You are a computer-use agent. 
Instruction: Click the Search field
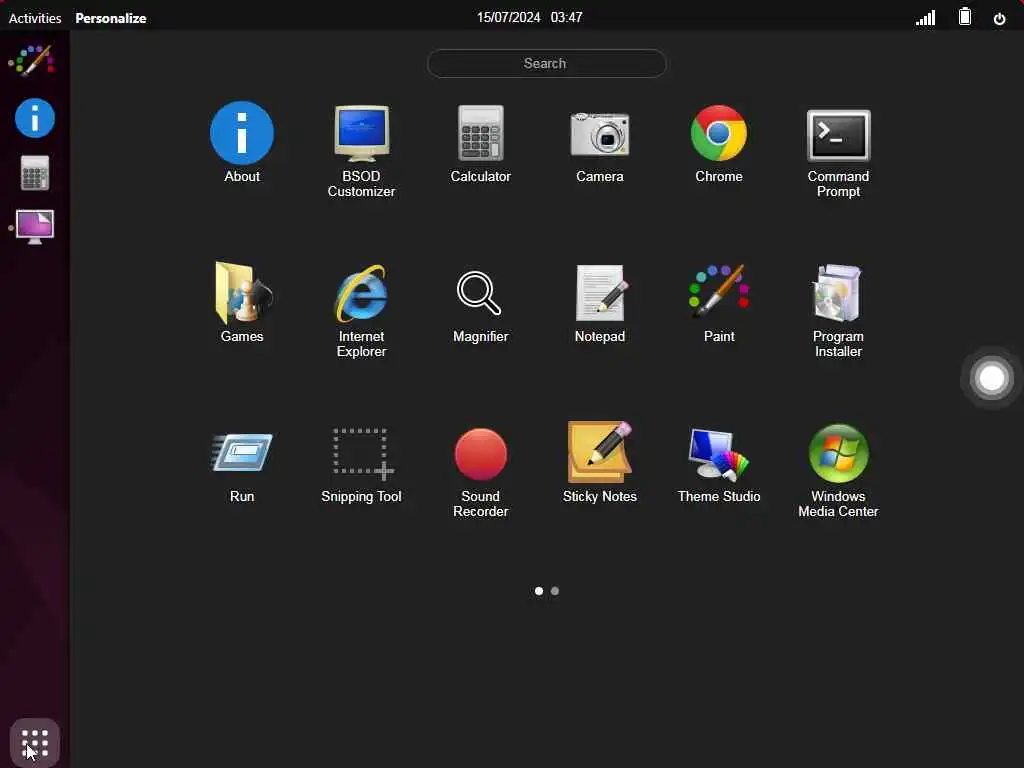coord(547,63)
